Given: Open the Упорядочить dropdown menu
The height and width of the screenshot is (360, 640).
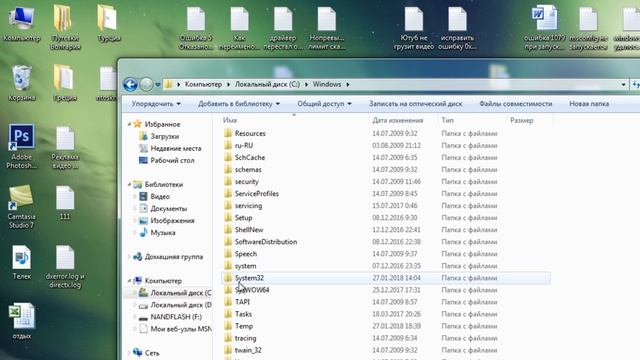Looking at the screenshot, I should pos(156,104).
